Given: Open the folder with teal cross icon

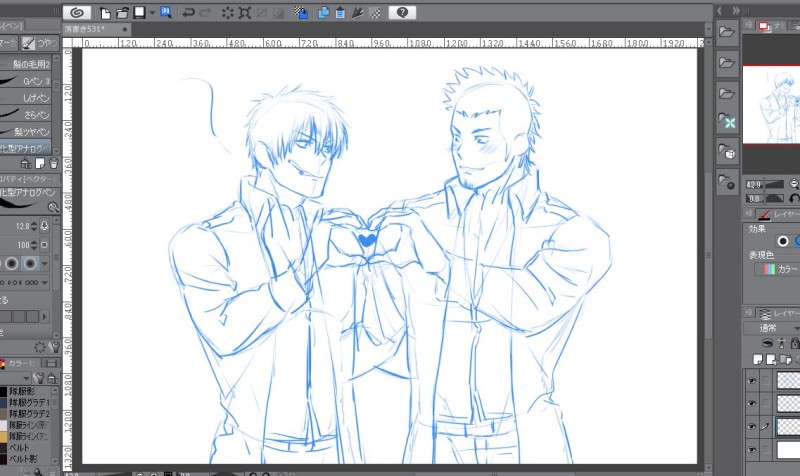Looking at the screenshot, I should point(727,121).
